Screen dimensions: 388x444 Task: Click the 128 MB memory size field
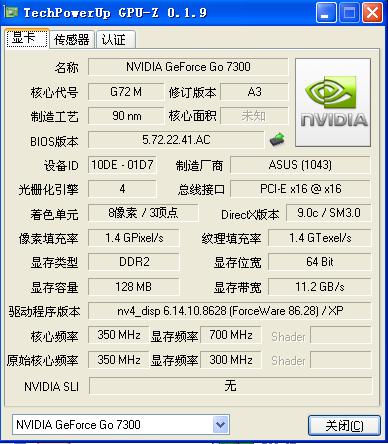pyautogui.click(x=134, y=287)
